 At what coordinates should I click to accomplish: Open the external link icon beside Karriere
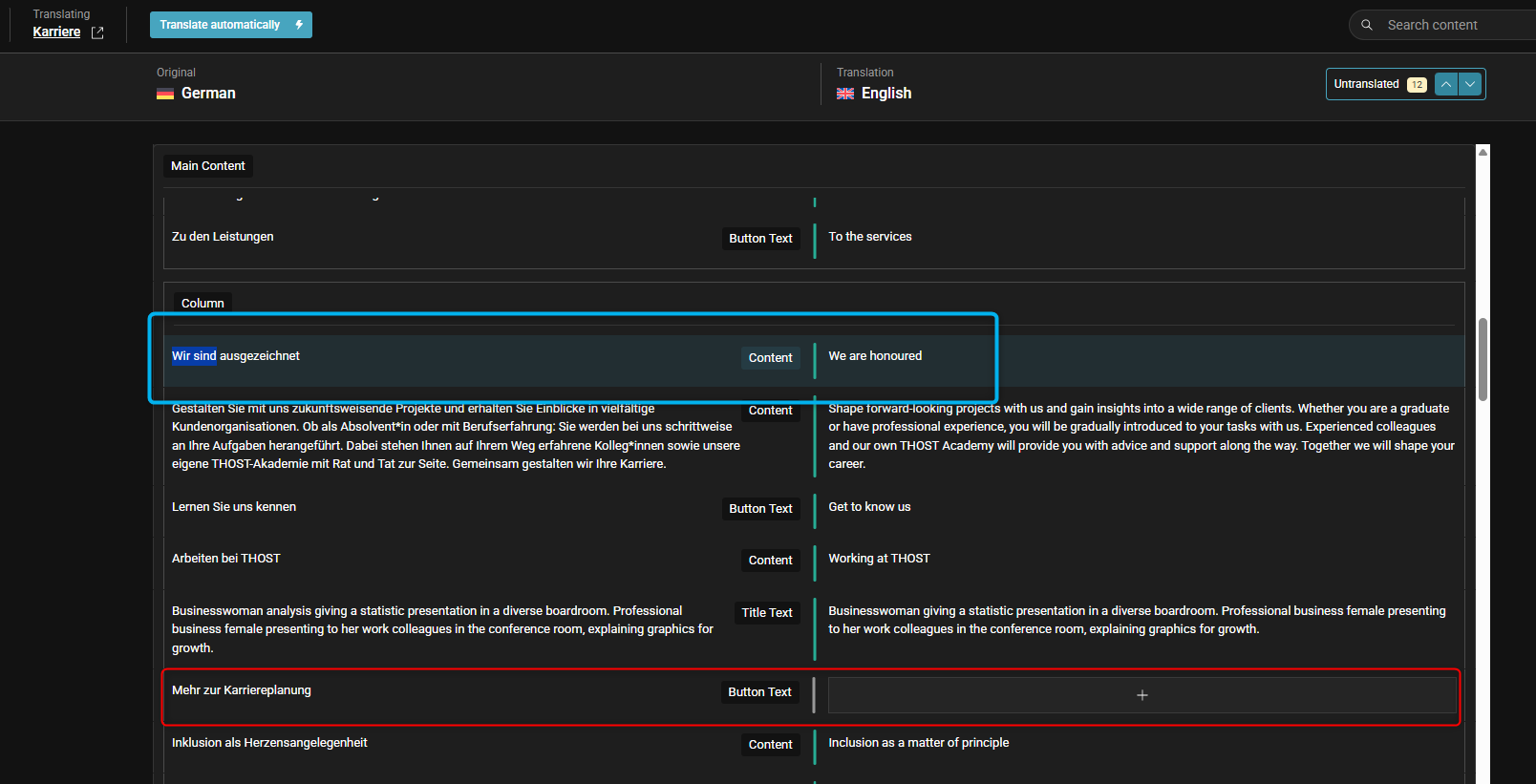point(97,32)
